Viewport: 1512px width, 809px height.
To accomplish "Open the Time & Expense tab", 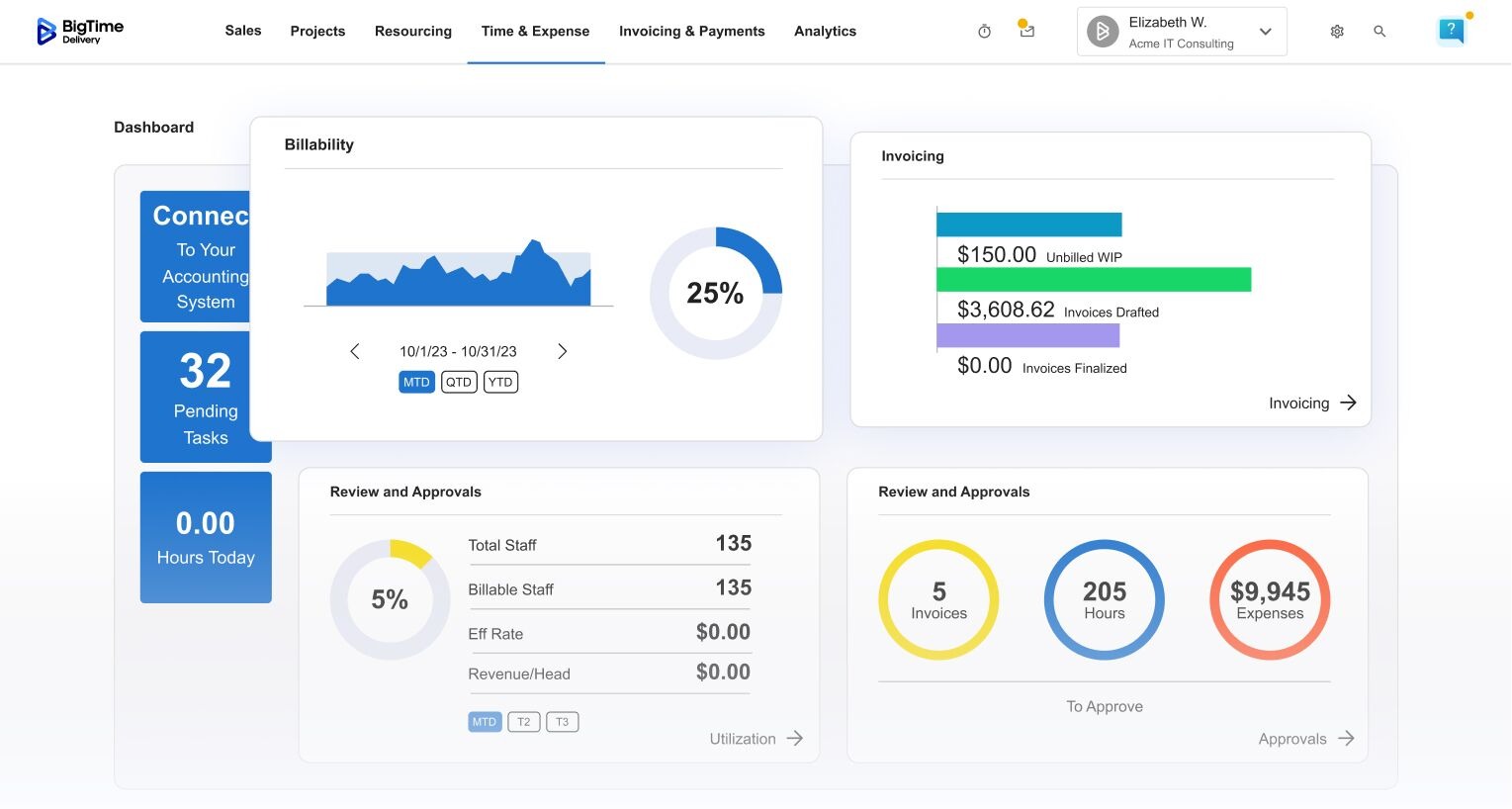I will point(535,32).
